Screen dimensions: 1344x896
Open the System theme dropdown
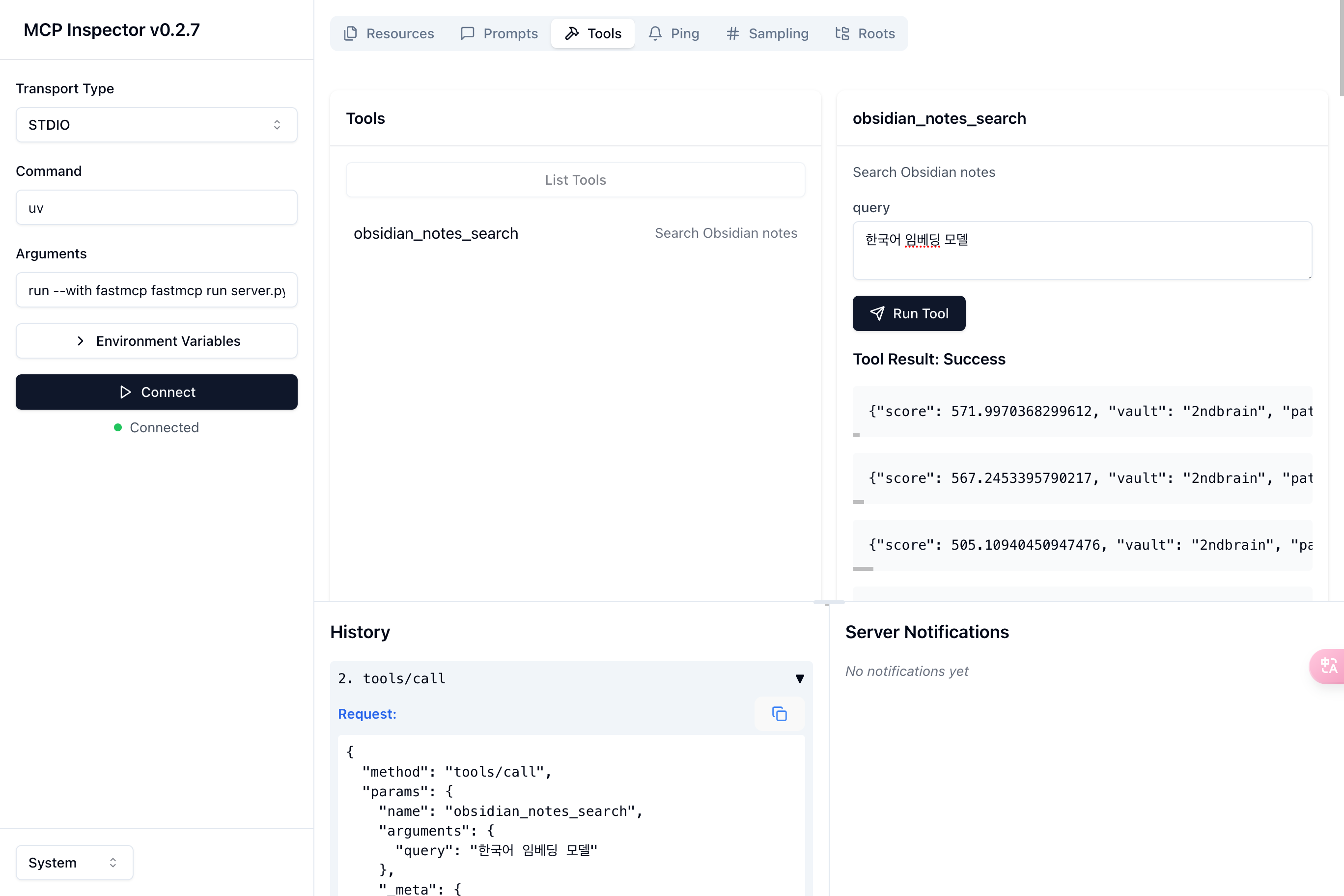[74, 862]
